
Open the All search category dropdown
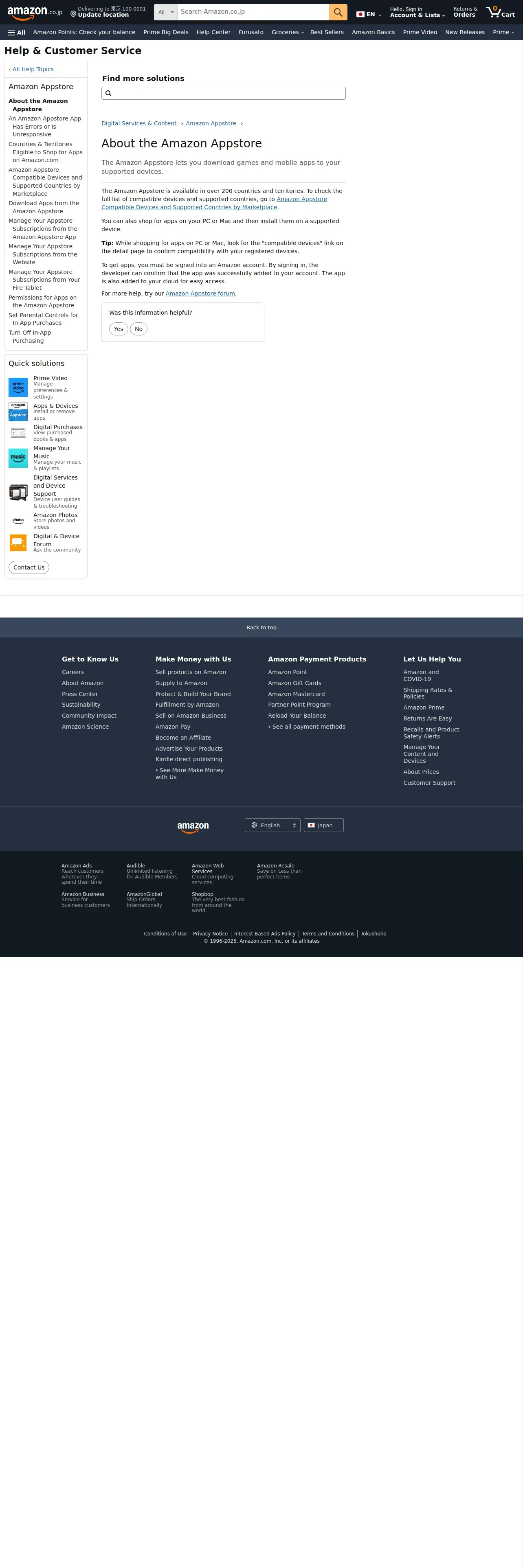pyautogui.click(x=166, y=12)
